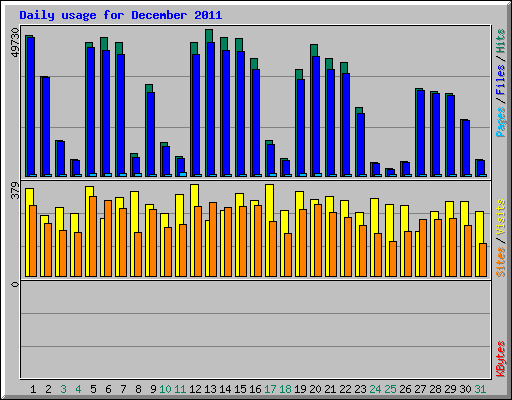Click the 'Pages' legend label
This screenshot has width=512, height=400.
coord(501,122)
